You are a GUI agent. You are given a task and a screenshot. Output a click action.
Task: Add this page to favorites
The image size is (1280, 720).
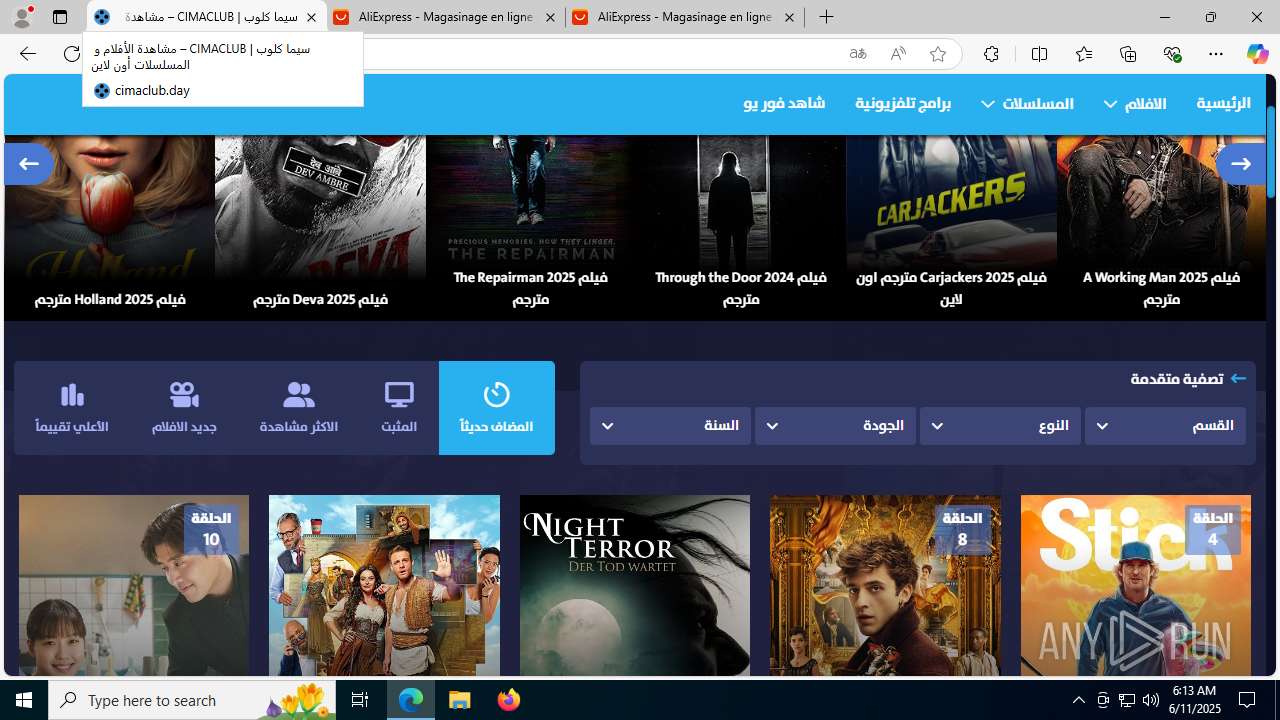(x=938, y=54)
